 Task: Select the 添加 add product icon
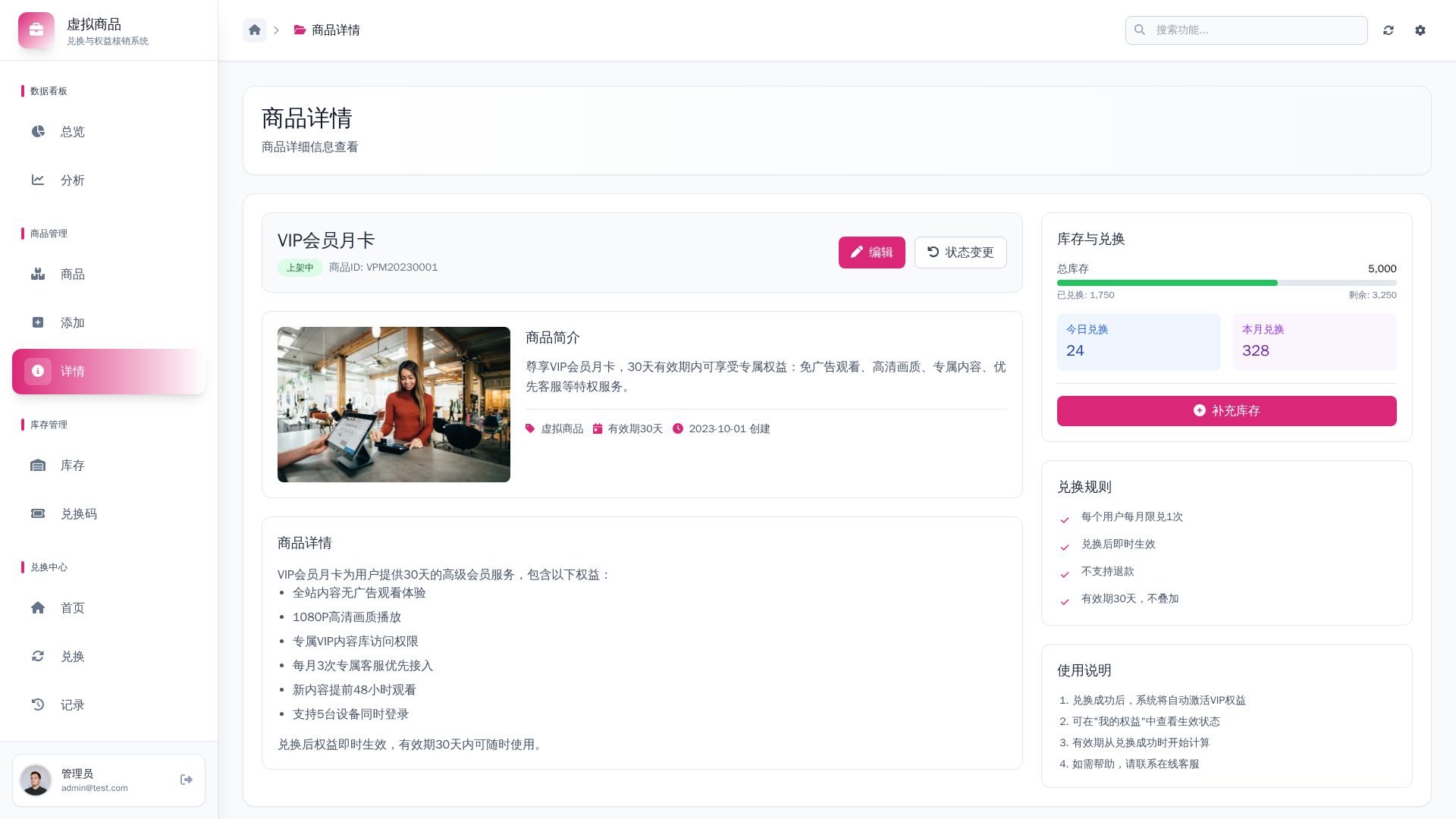pyautogui.click(x=38, y=322)
